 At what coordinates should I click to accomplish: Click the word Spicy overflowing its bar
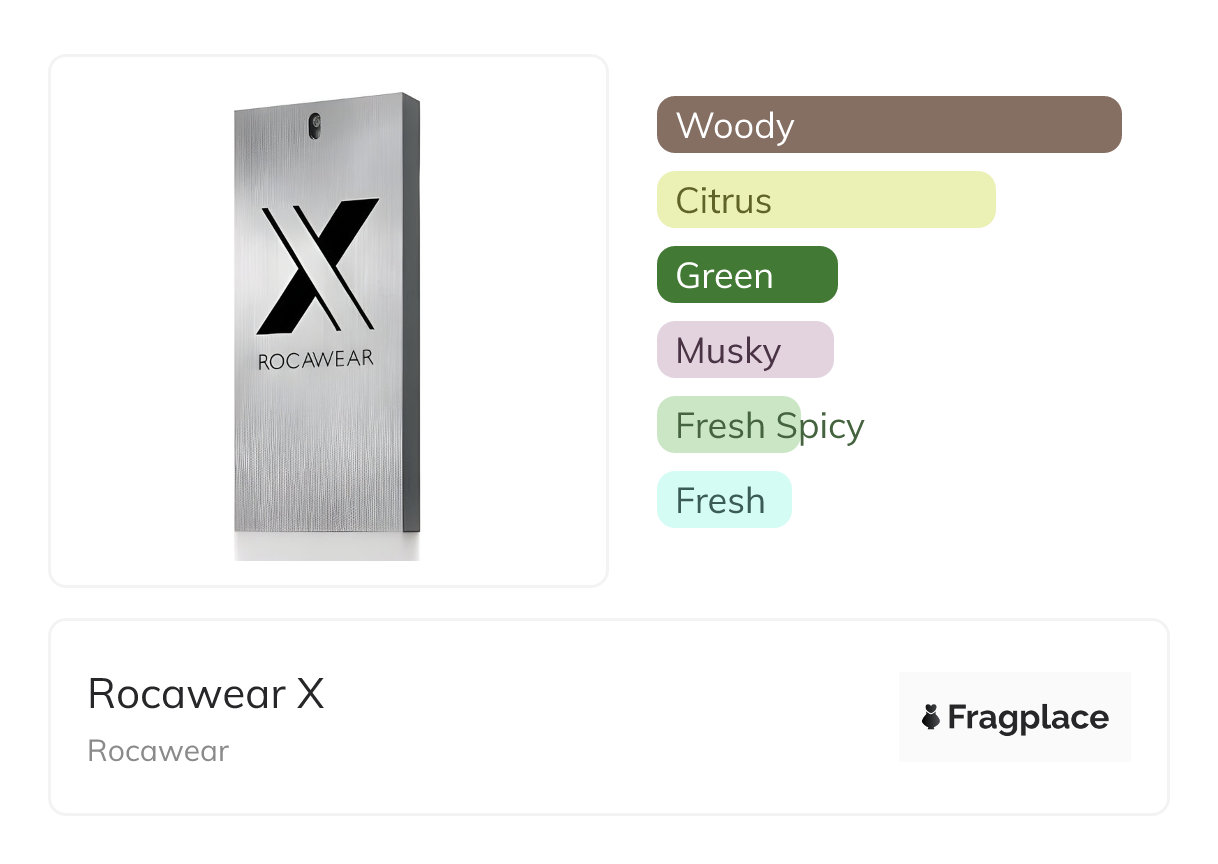820,426
